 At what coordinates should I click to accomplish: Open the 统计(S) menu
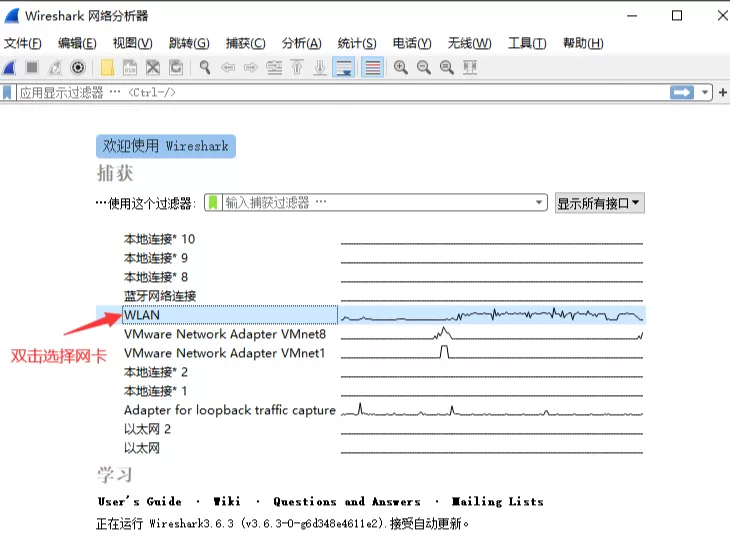pyautogui.click(x=357, y=43)
